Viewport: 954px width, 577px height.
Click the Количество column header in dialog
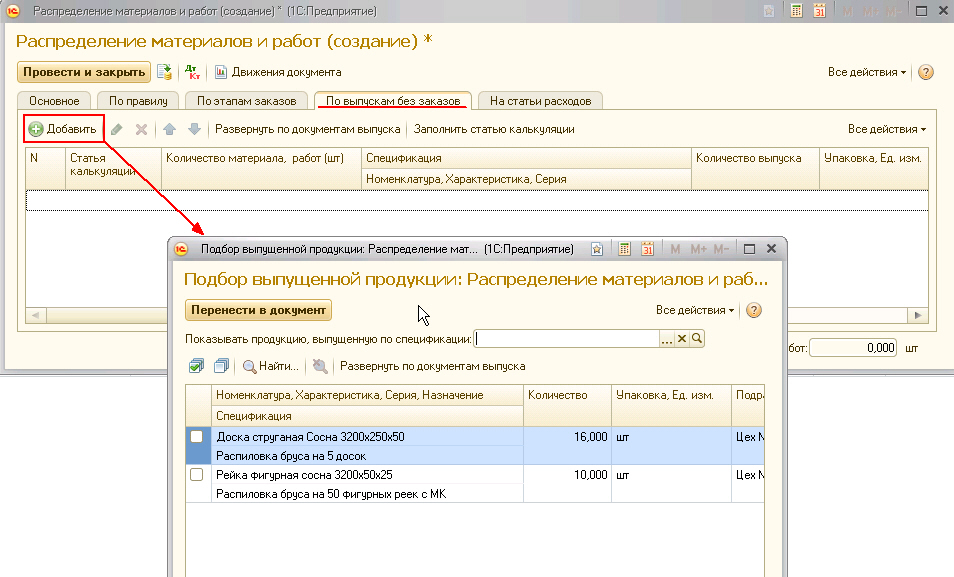(x=567, y=405)
